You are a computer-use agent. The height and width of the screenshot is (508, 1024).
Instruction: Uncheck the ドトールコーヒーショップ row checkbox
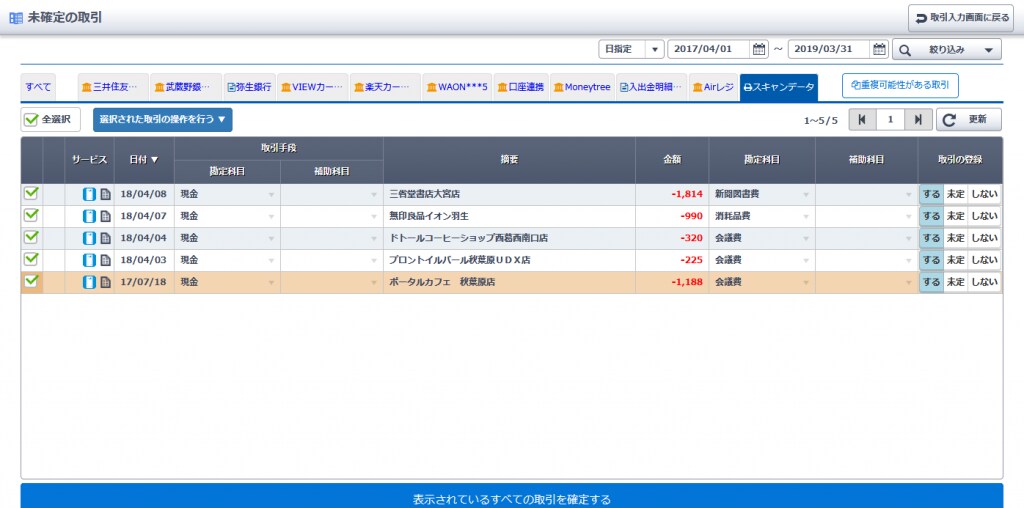pos(31,238)
